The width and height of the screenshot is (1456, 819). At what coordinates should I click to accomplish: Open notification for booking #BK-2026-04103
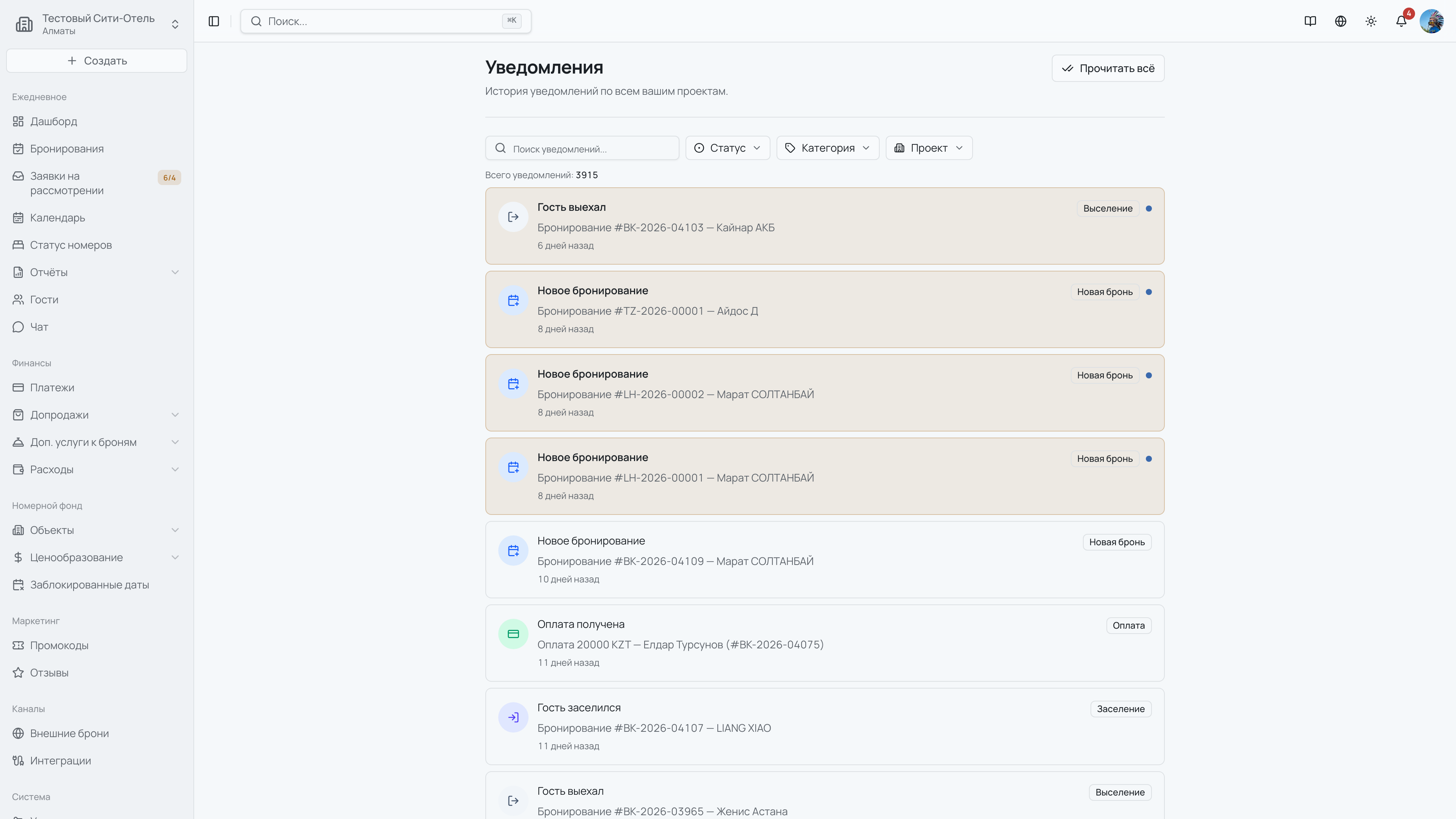coord(825,226)
